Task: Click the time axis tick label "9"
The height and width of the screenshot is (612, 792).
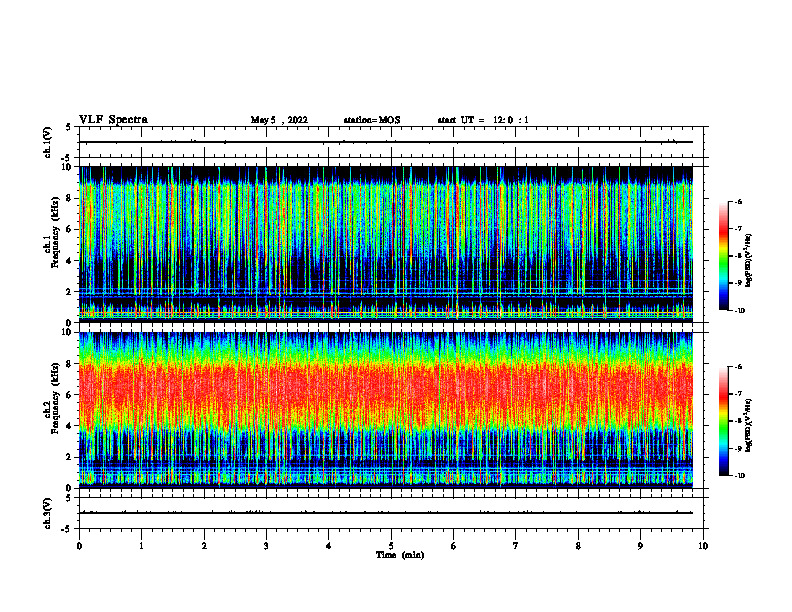Action: click(640, 546)
